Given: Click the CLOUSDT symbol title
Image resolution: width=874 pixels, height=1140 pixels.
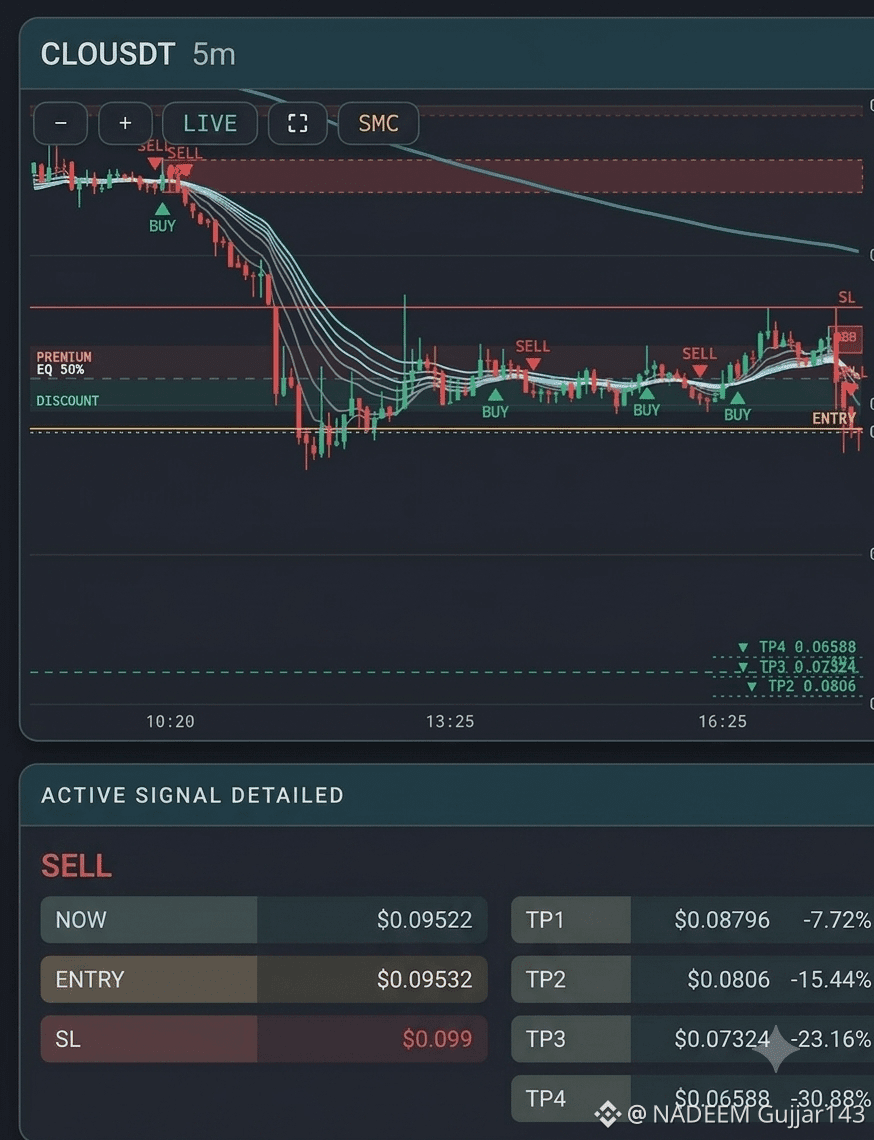Looking at the screenshot, I should (x=108, y=55).
